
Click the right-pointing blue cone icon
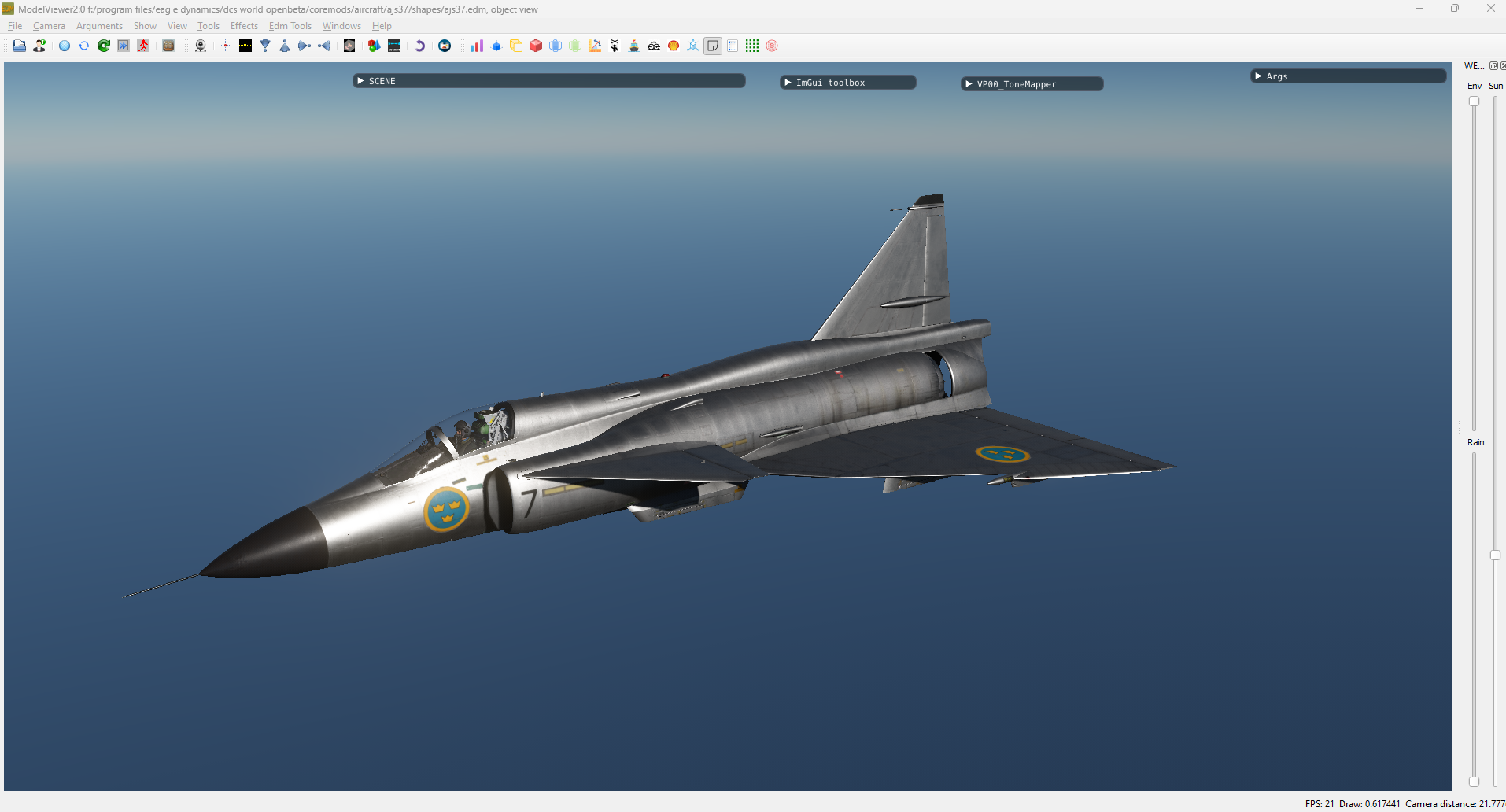coord(305,46)
